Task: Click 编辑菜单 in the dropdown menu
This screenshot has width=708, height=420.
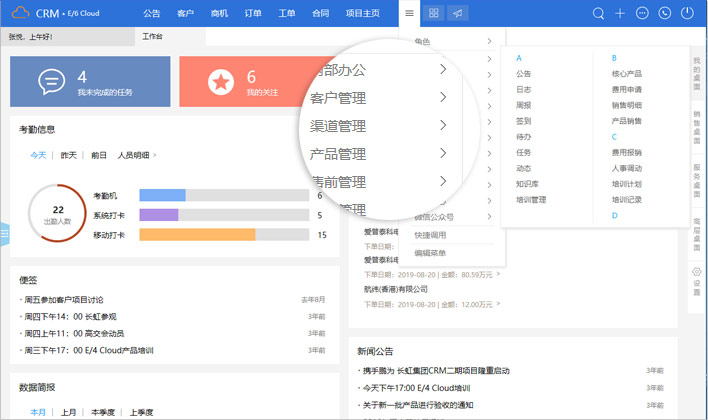Action: point(431,253)
